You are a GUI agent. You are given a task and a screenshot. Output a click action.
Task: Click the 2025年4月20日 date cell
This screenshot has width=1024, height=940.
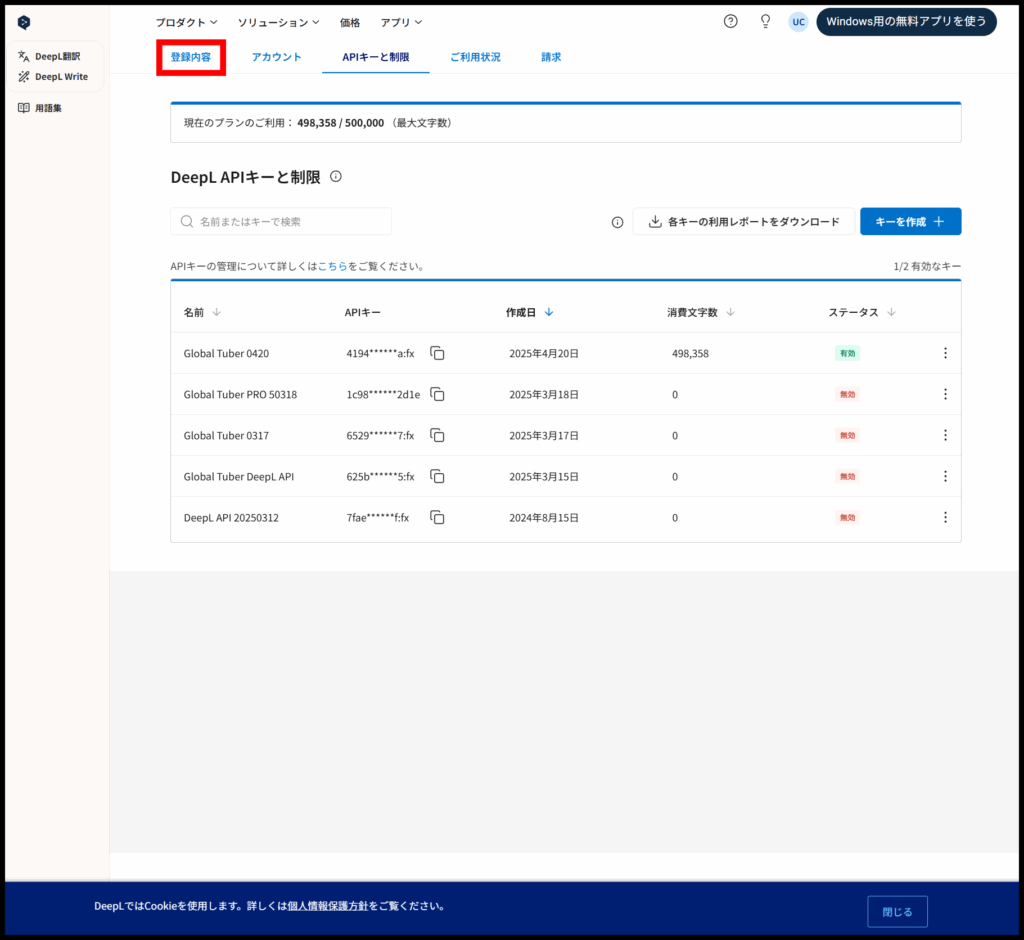tap(544, 353)
